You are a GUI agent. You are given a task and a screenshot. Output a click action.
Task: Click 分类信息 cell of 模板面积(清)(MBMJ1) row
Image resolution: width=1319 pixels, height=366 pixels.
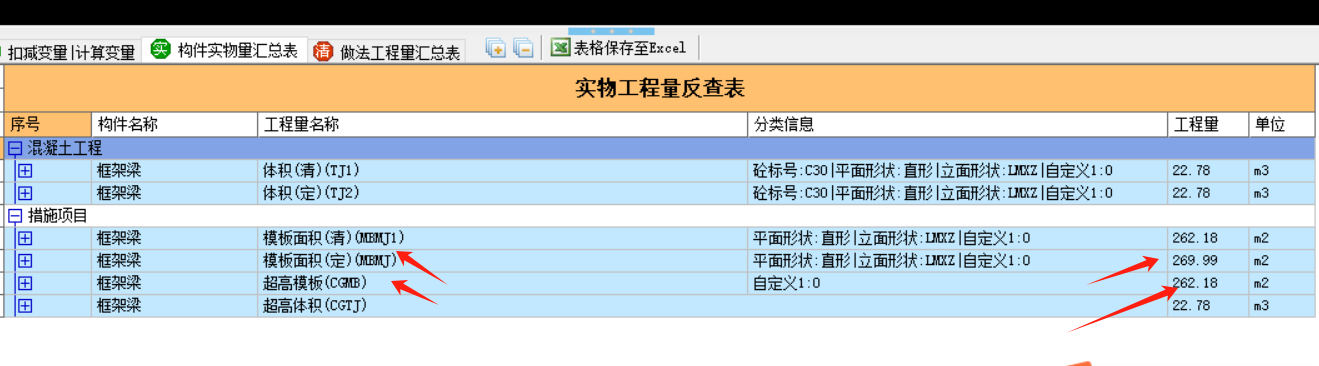[x=958, y=238]
